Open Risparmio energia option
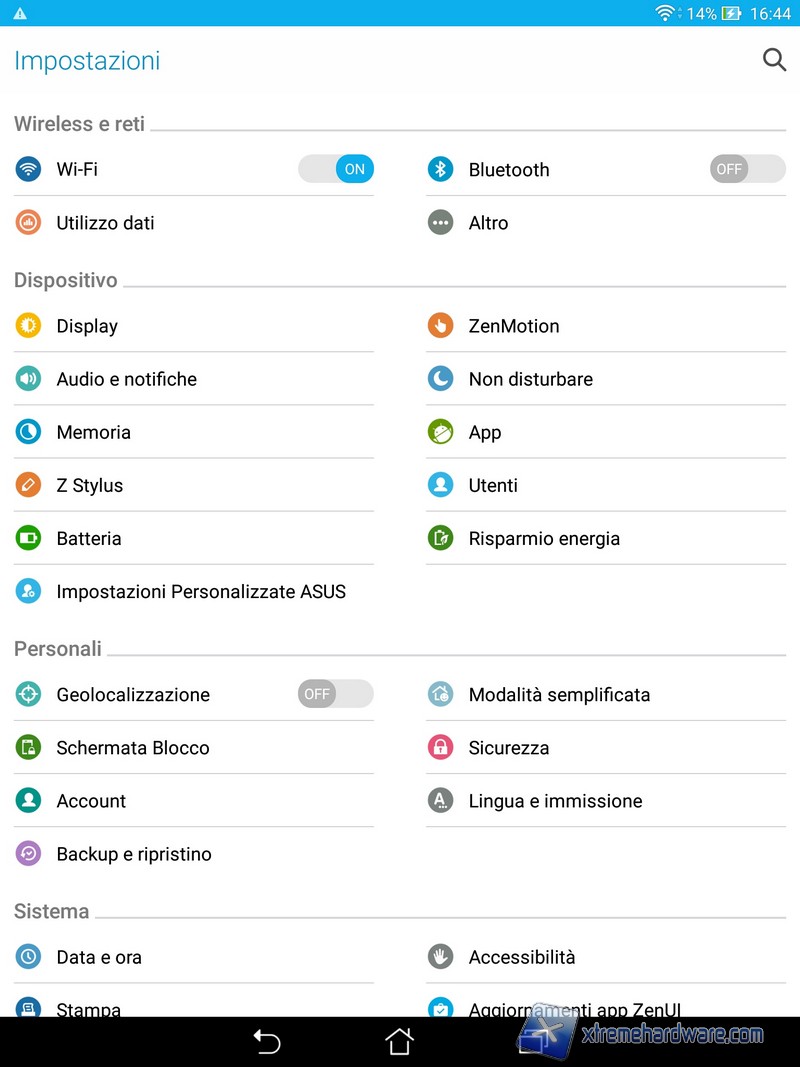 tap(544, 538)
